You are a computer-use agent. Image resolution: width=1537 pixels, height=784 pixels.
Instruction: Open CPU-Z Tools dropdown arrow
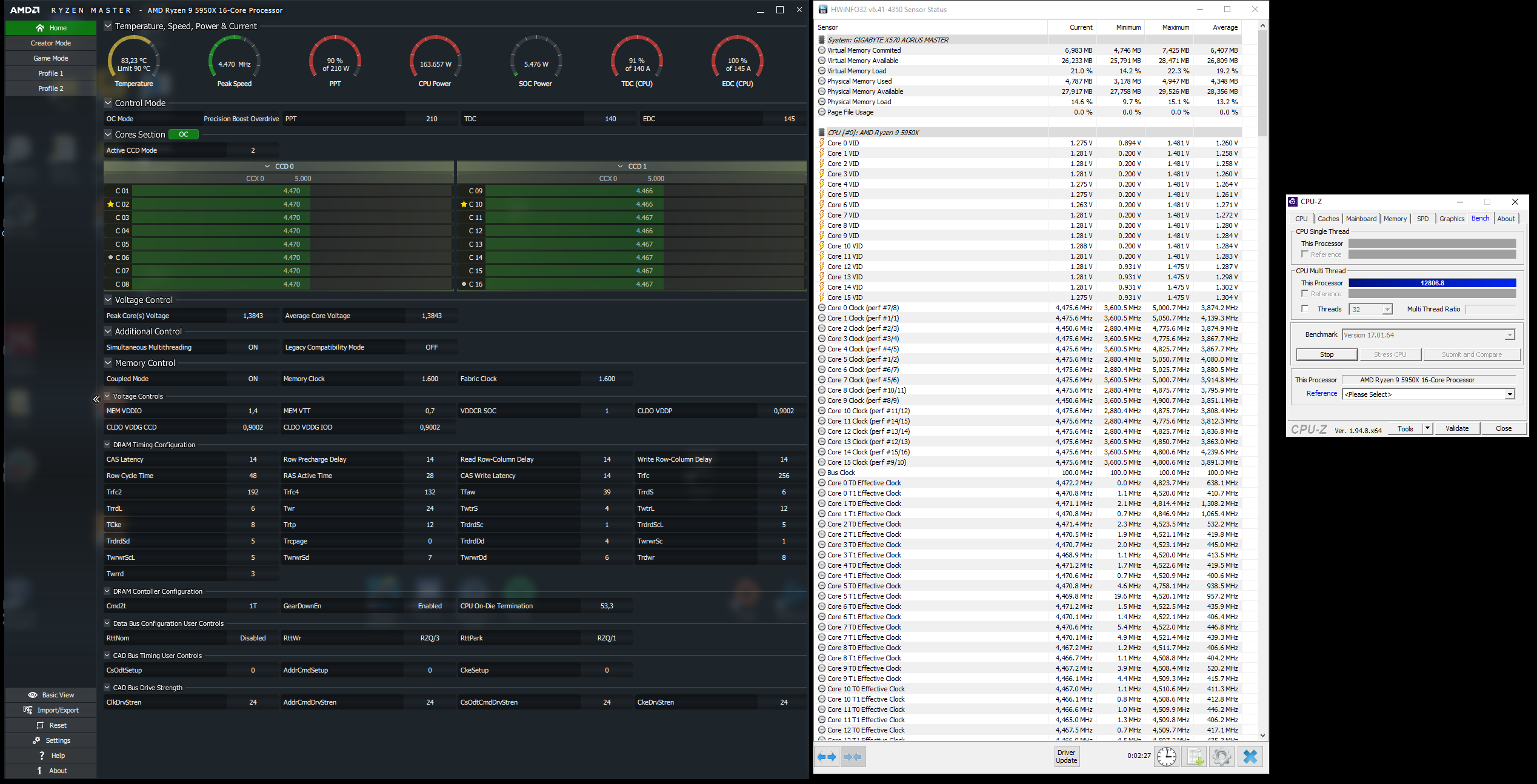click(x=1427, y=428)
